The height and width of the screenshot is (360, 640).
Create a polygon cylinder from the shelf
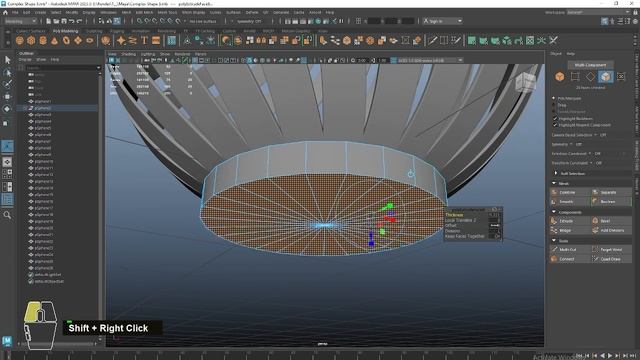(x=43, y=40)
